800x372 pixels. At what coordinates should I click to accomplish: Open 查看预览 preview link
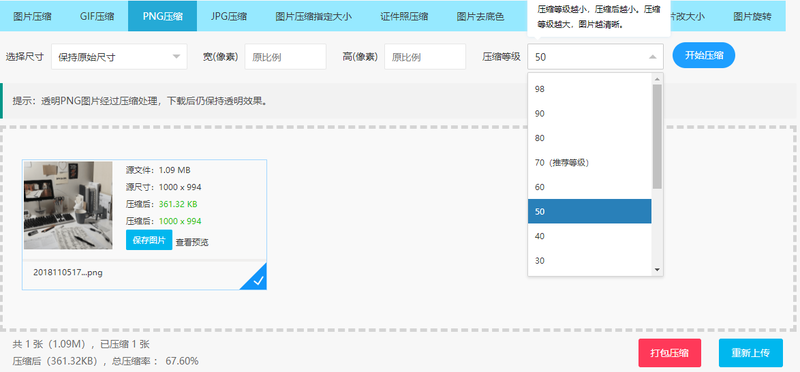click(x=192, y=242)
